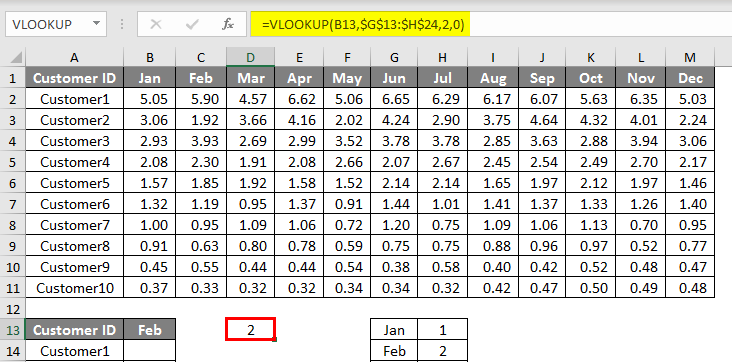Click the Customer ID cell in row 13
This screenshot has height=362, width=732.
click(75, 330)
